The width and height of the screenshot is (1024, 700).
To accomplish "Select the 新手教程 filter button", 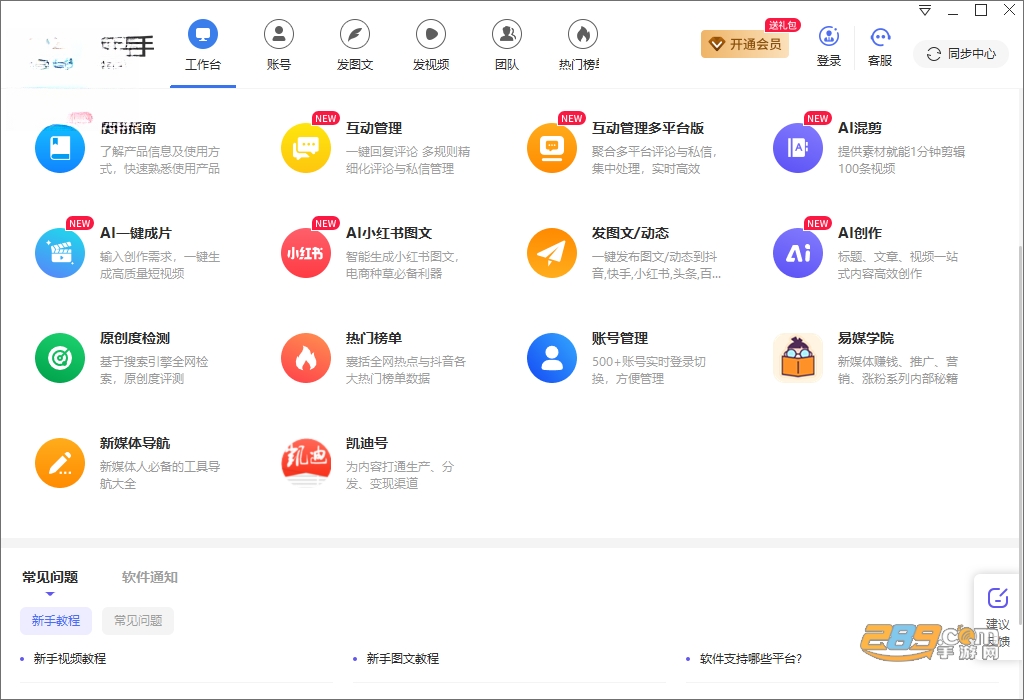I will click(x=56, y=620).
